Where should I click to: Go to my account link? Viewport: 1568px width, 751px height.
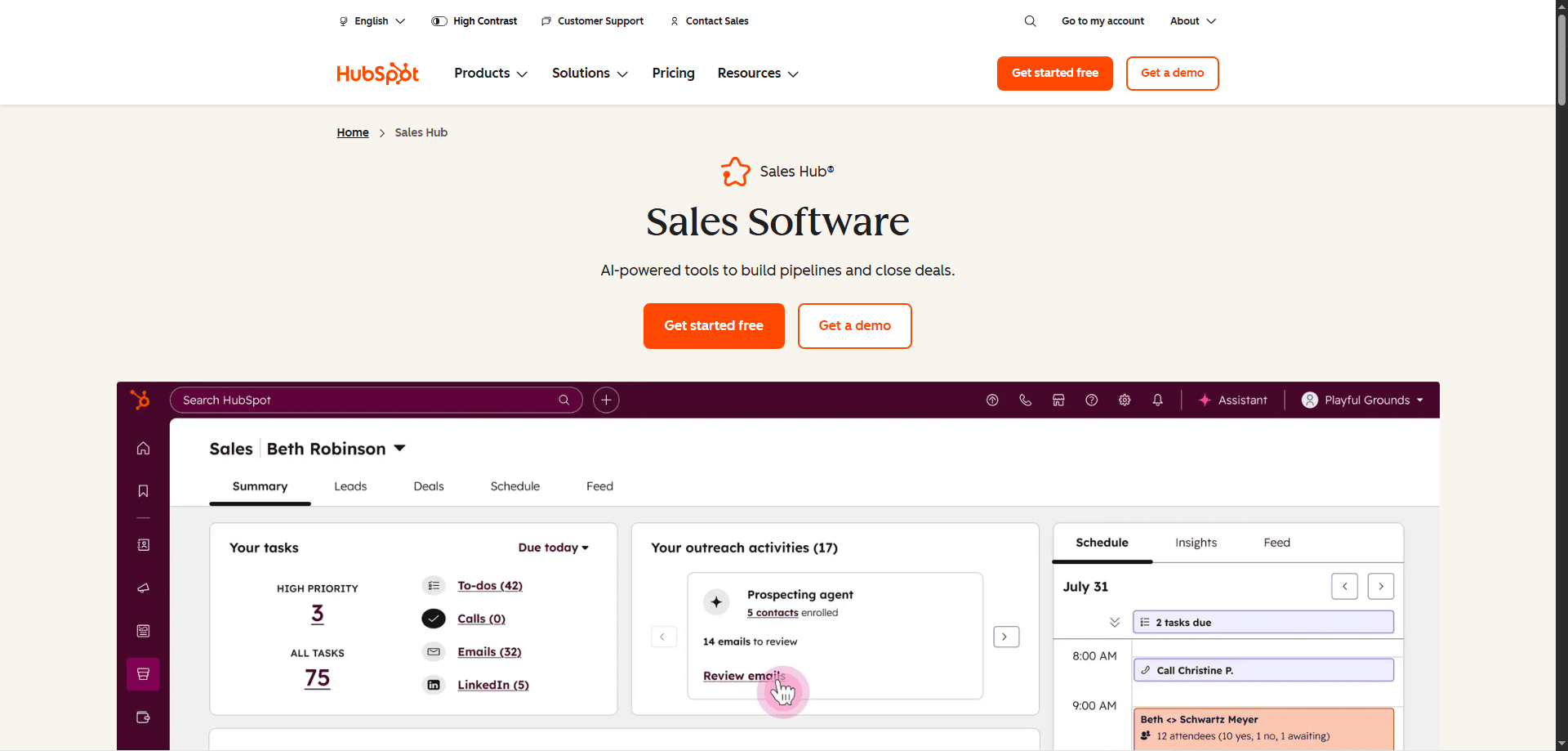(1102, 21)
